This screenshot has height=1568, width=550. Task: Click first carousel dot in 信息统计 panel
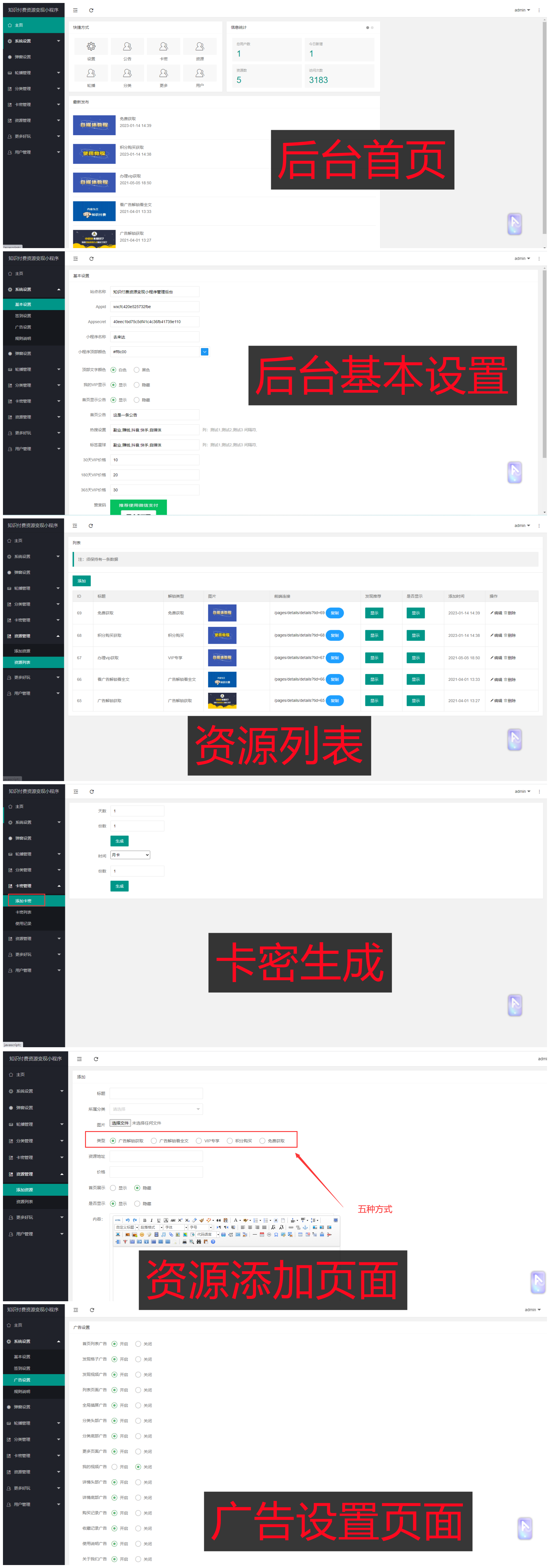367,28
